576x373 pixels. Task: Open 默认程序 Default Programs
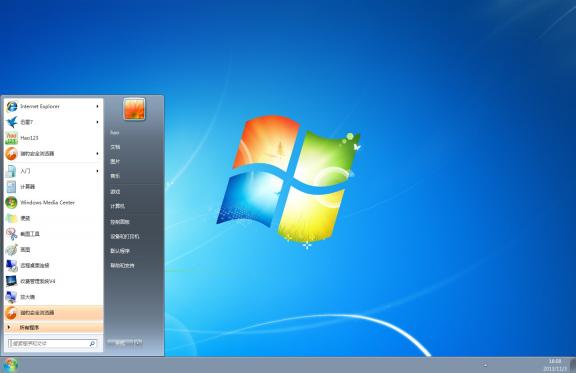click(120, 251)
